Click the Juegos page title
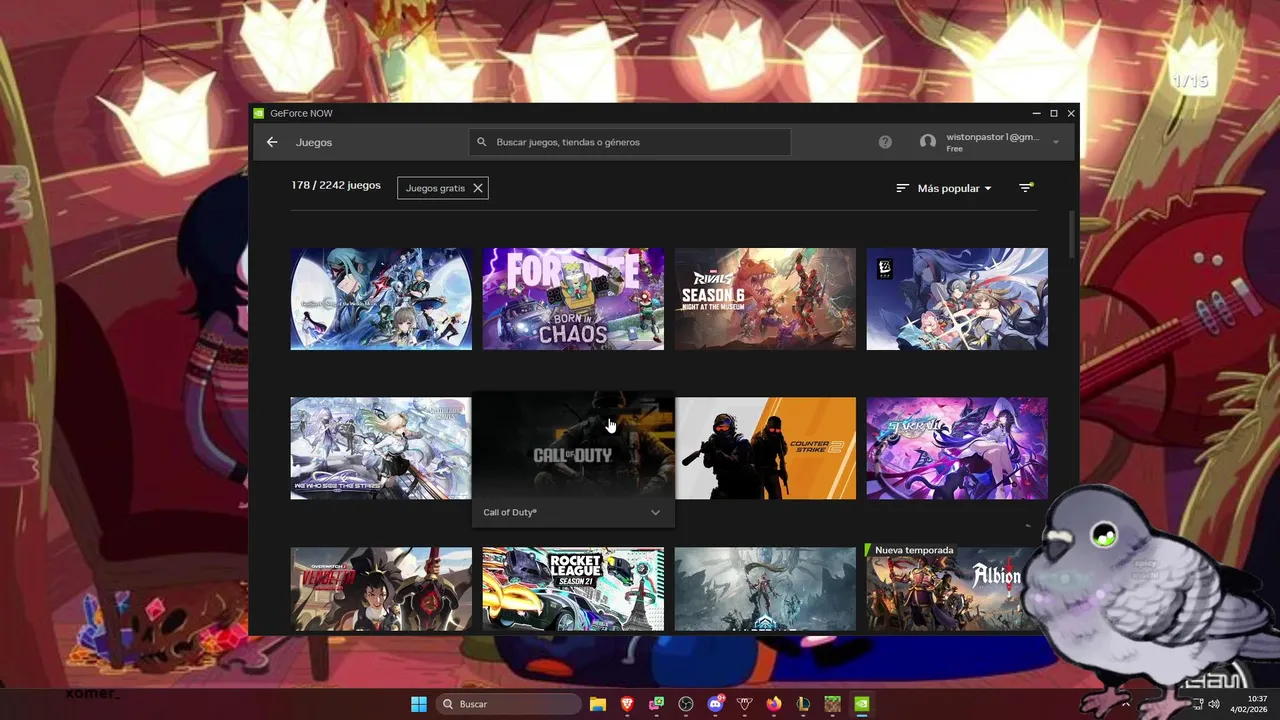Screen dimensions: 1280x720 [314, 142]
